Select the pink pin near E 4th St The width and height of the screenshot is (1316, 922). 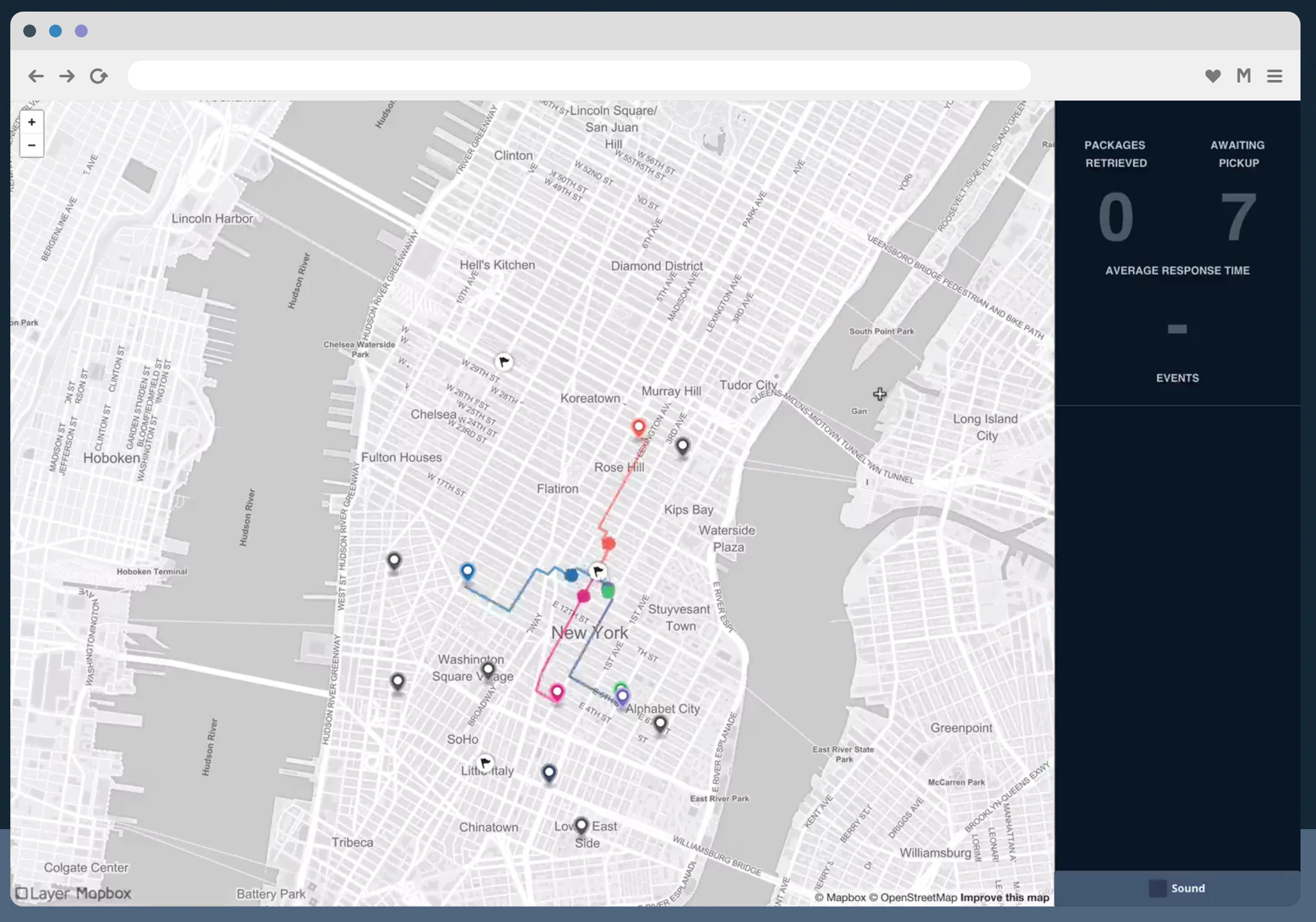pos(556,692)
